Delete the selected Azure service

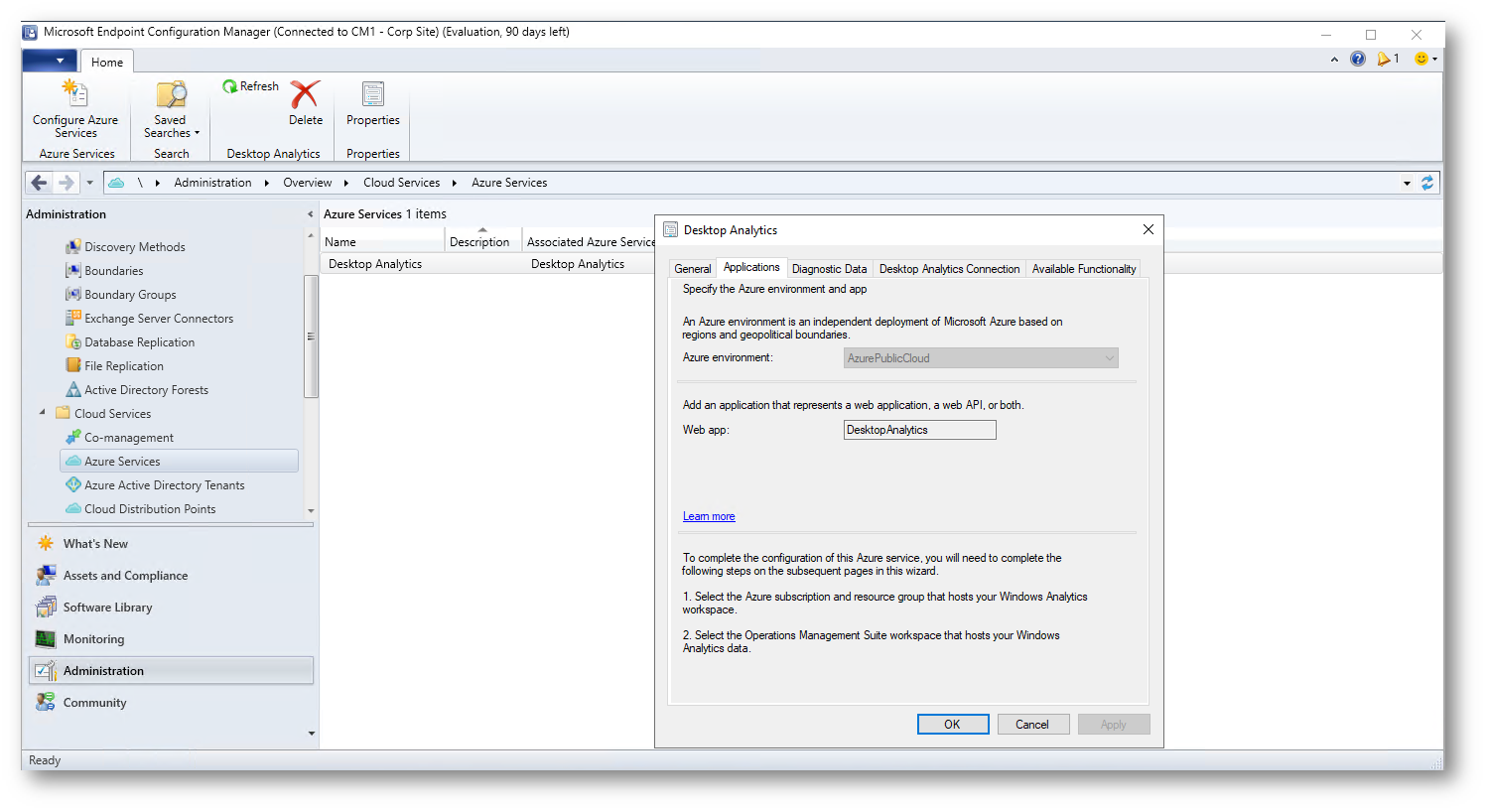click(306, 103)
